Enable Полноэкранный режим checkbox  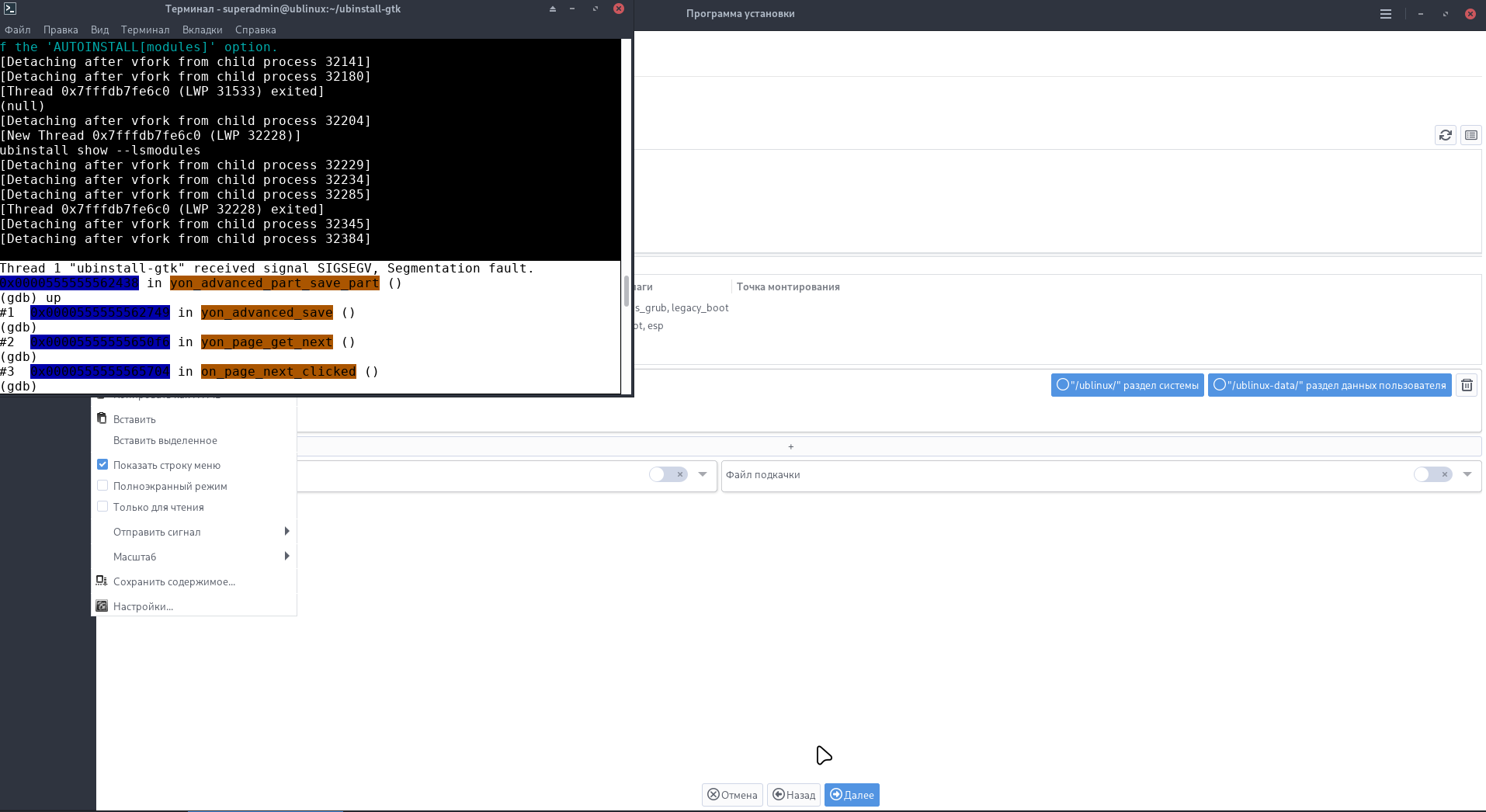[x=102, y=485]
